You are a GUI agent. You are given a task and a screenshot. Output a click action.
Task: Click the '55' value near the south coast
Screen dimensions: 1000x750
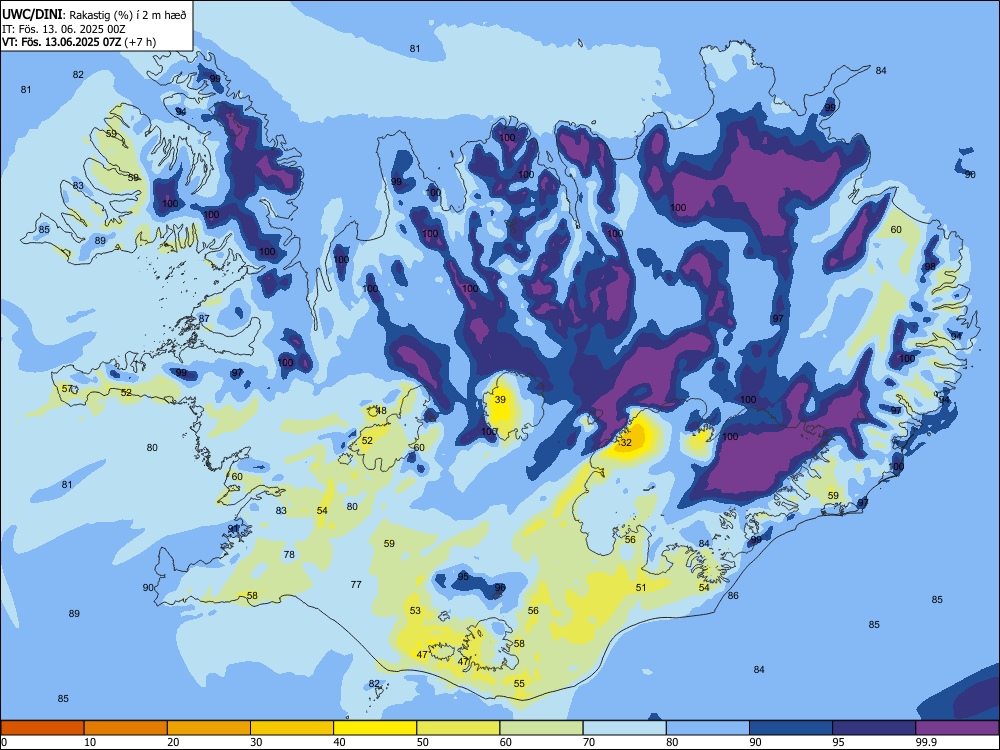pos(519,683)
